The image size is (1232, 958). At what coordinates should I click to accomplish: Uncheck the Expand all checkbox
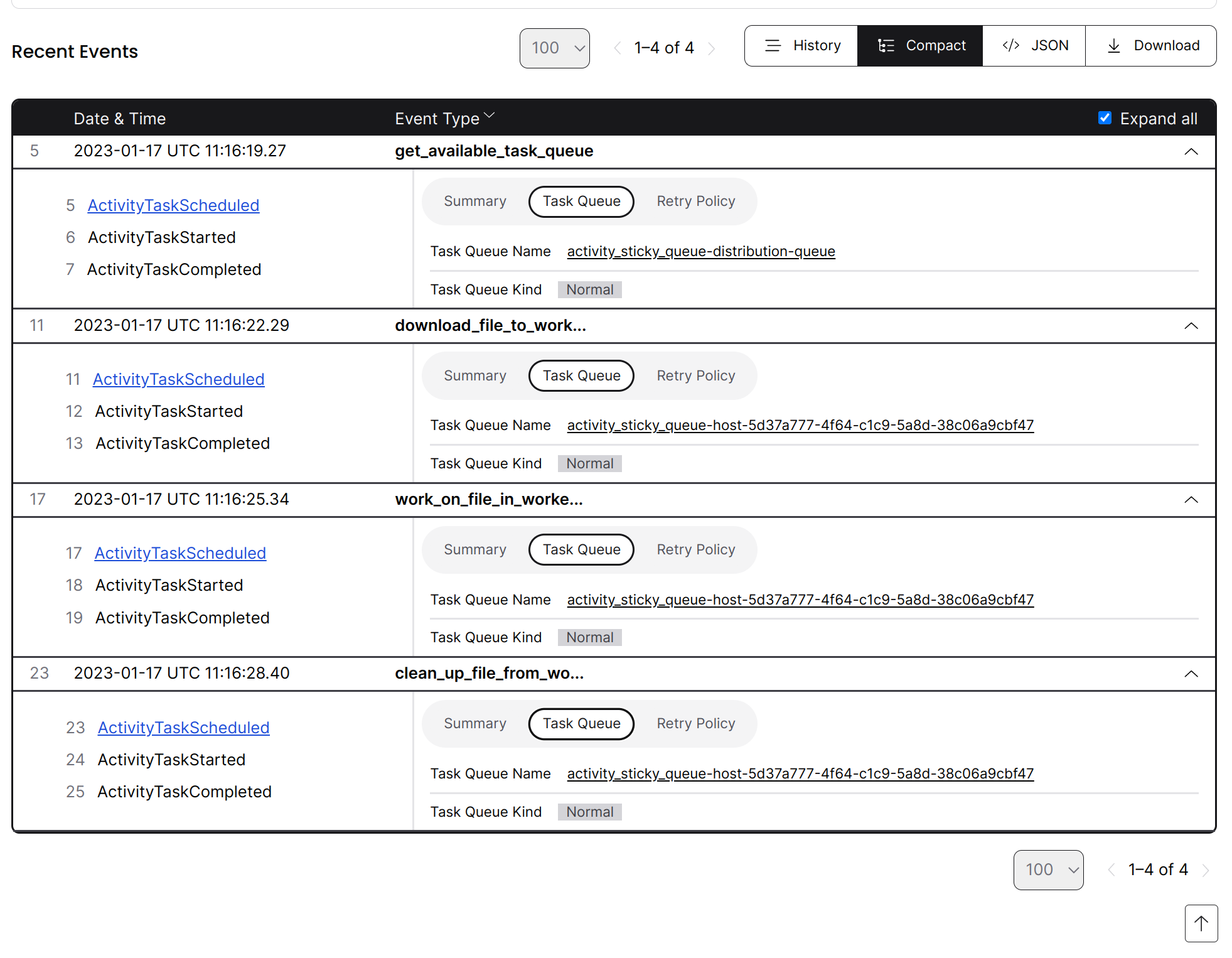1105,118
